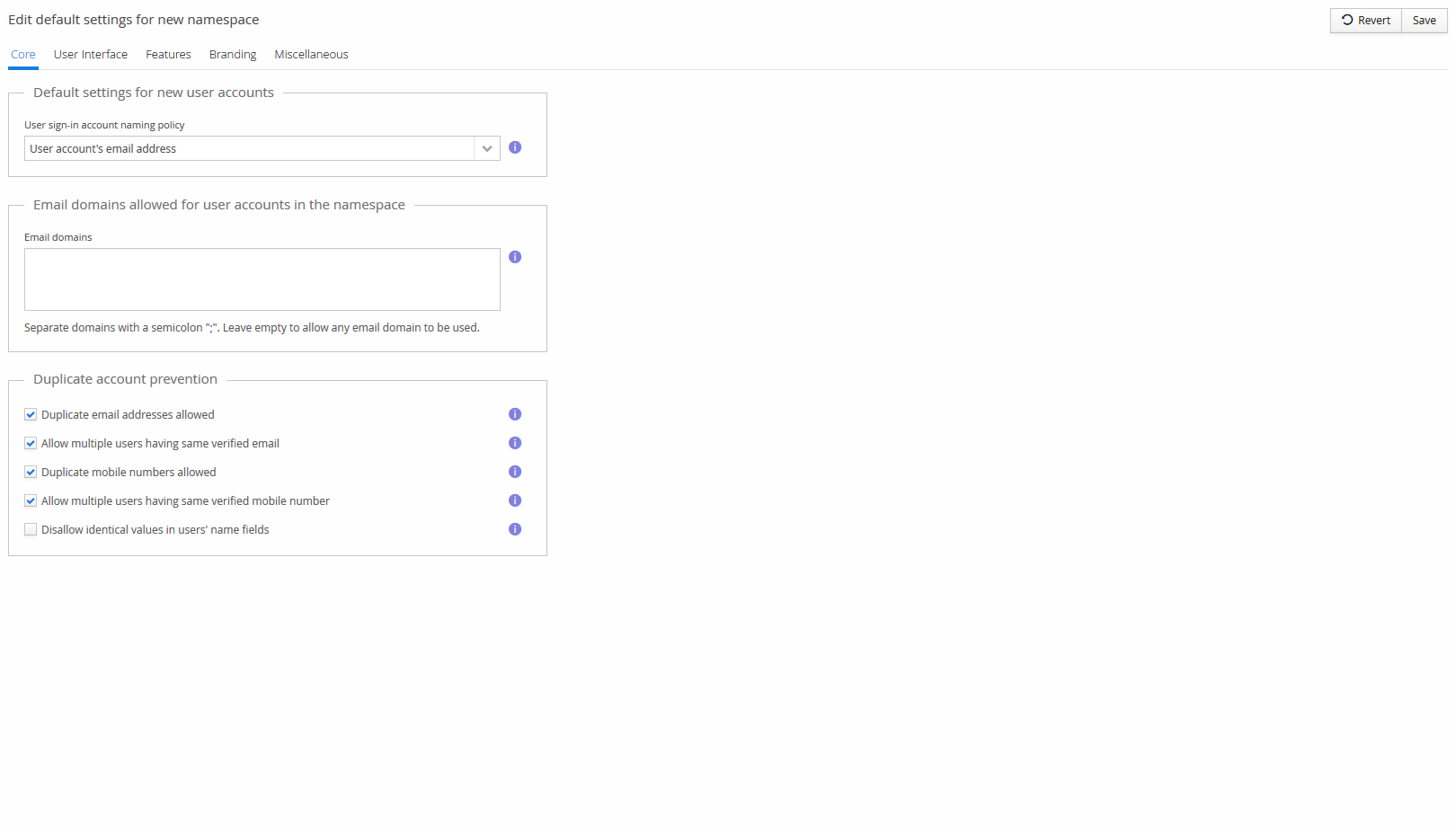Click info icon beside Email domains field

pos(515,257)
